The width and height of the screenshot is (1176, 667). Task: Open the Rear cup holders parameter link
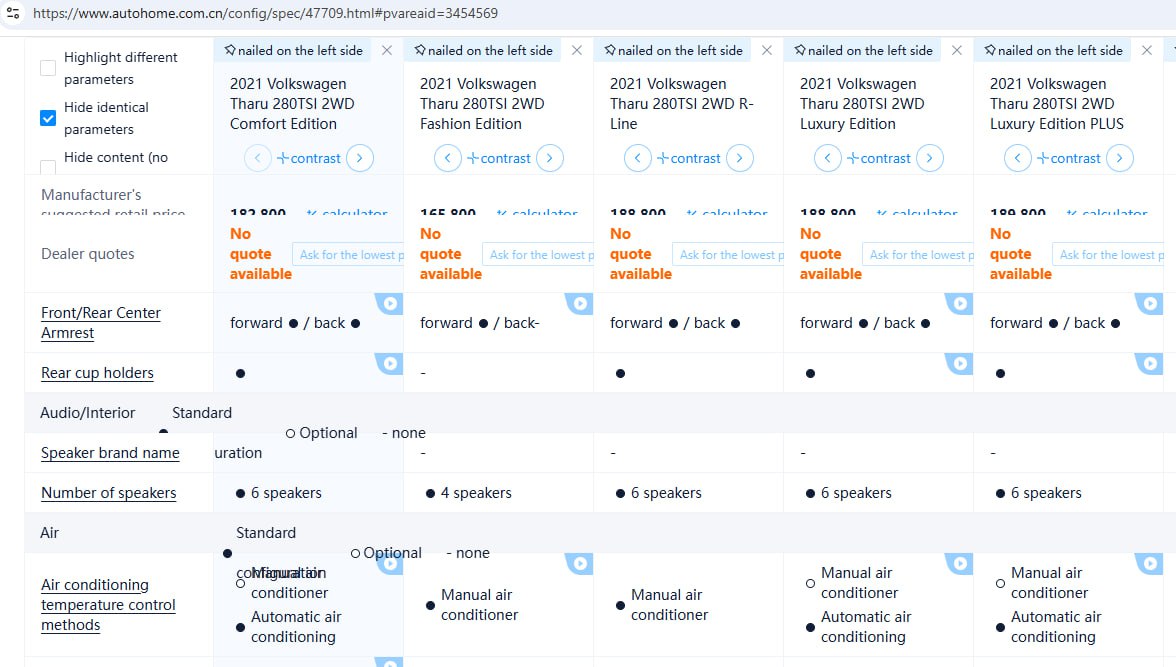point(98,373)
